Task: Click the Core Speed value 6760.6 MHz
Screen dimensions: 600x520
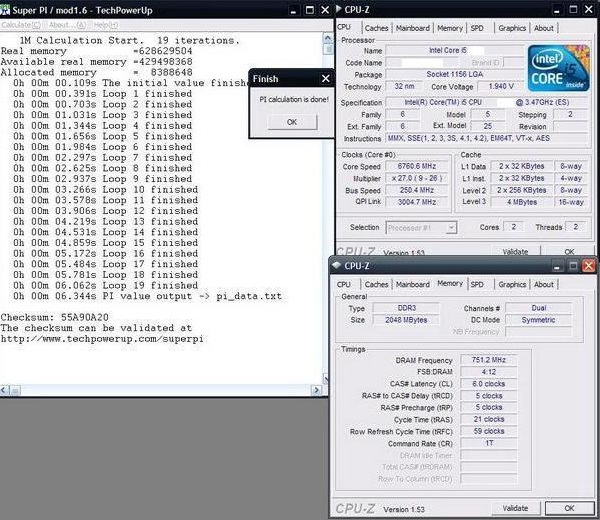Action: 417,166
